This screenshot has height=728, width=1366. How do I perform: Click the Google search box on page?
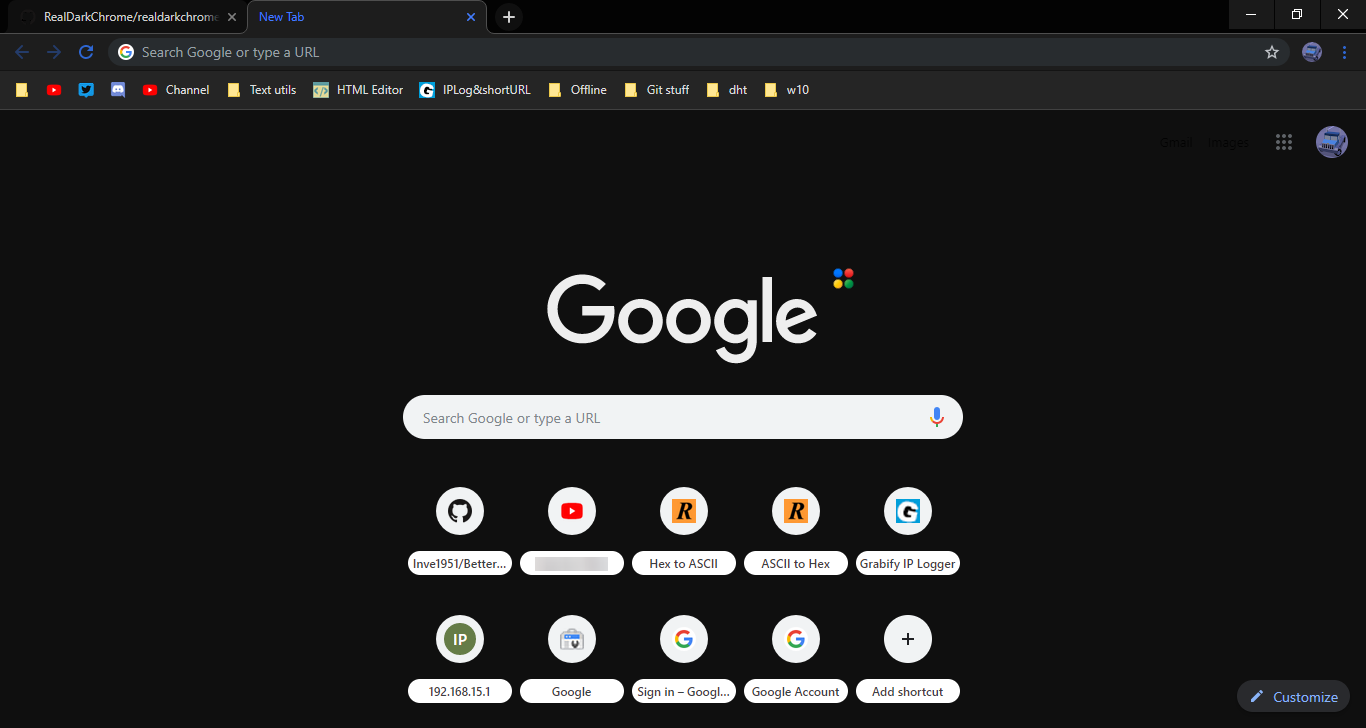683,417
